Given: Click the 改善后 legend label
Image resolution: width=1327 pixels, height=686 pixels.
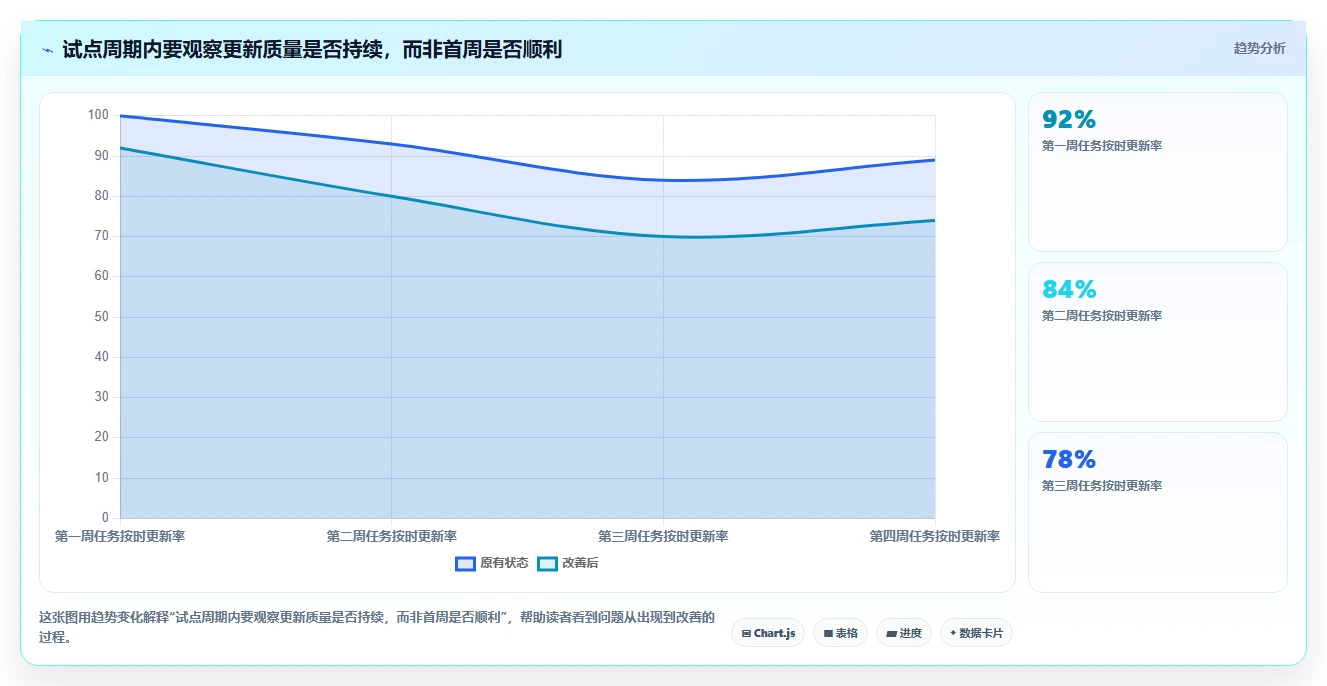Looking at the screenshot, I should pos(580,563).
